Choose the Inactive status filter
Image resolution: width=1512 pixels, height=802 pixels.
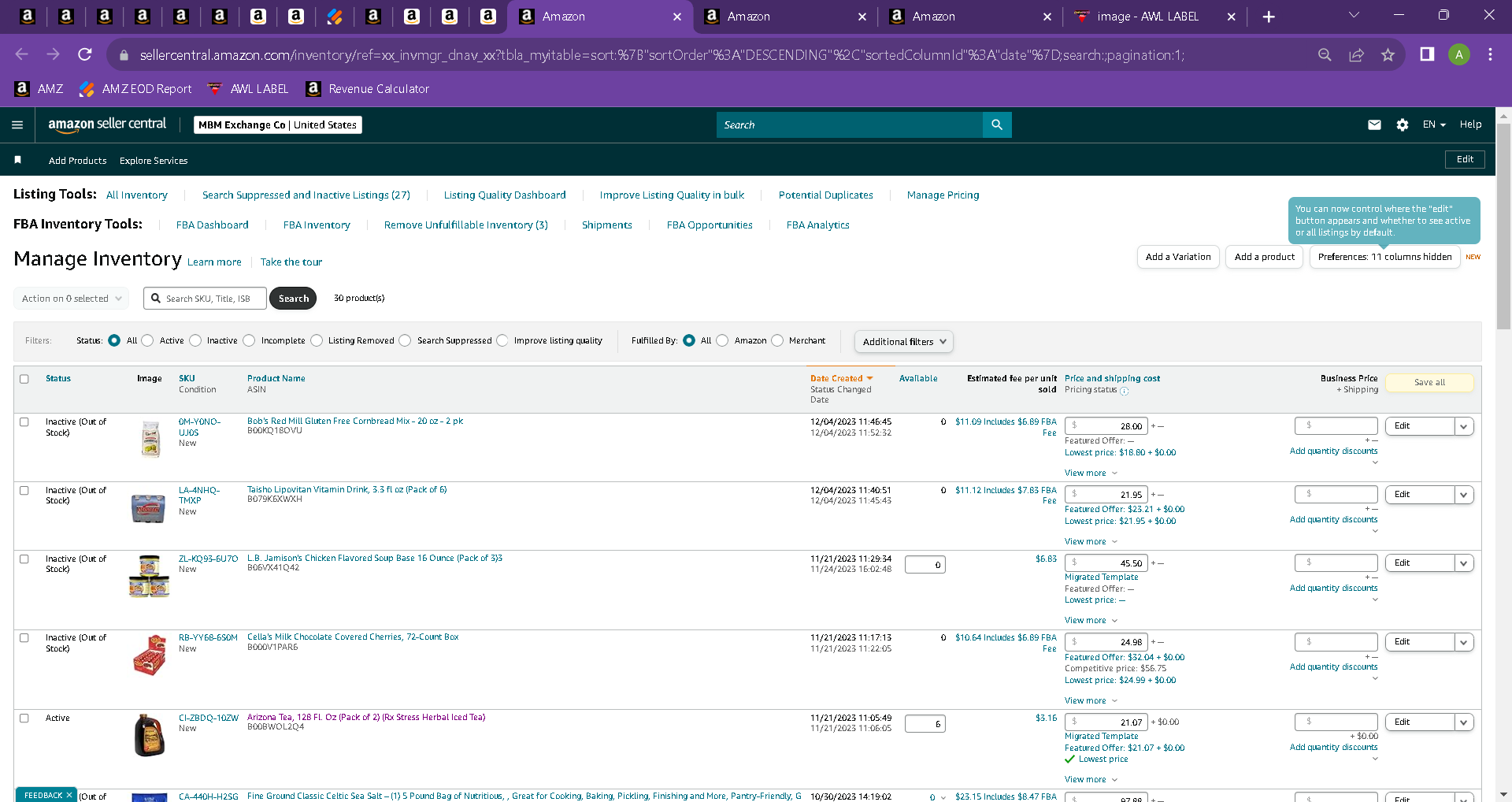tap(195, 340)
